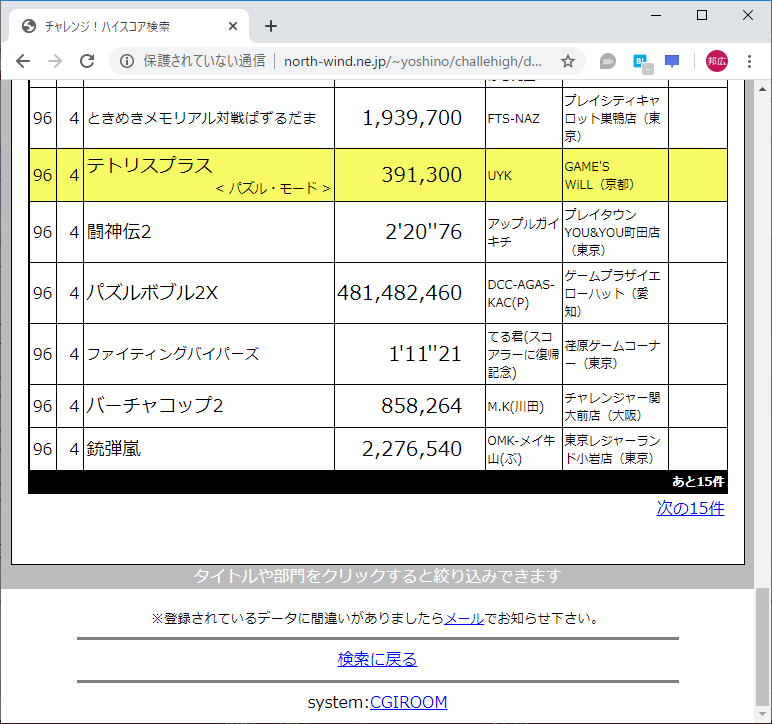
Task: Bookmark this page with the star icon
Action: click(x=568, y=61)
